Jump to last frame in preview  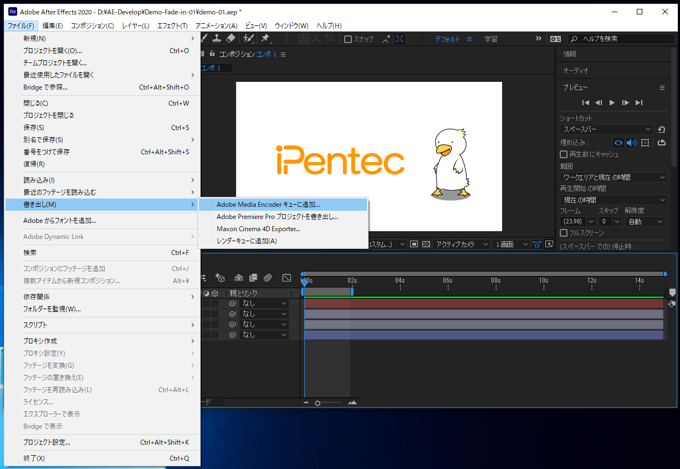(639, 103)
